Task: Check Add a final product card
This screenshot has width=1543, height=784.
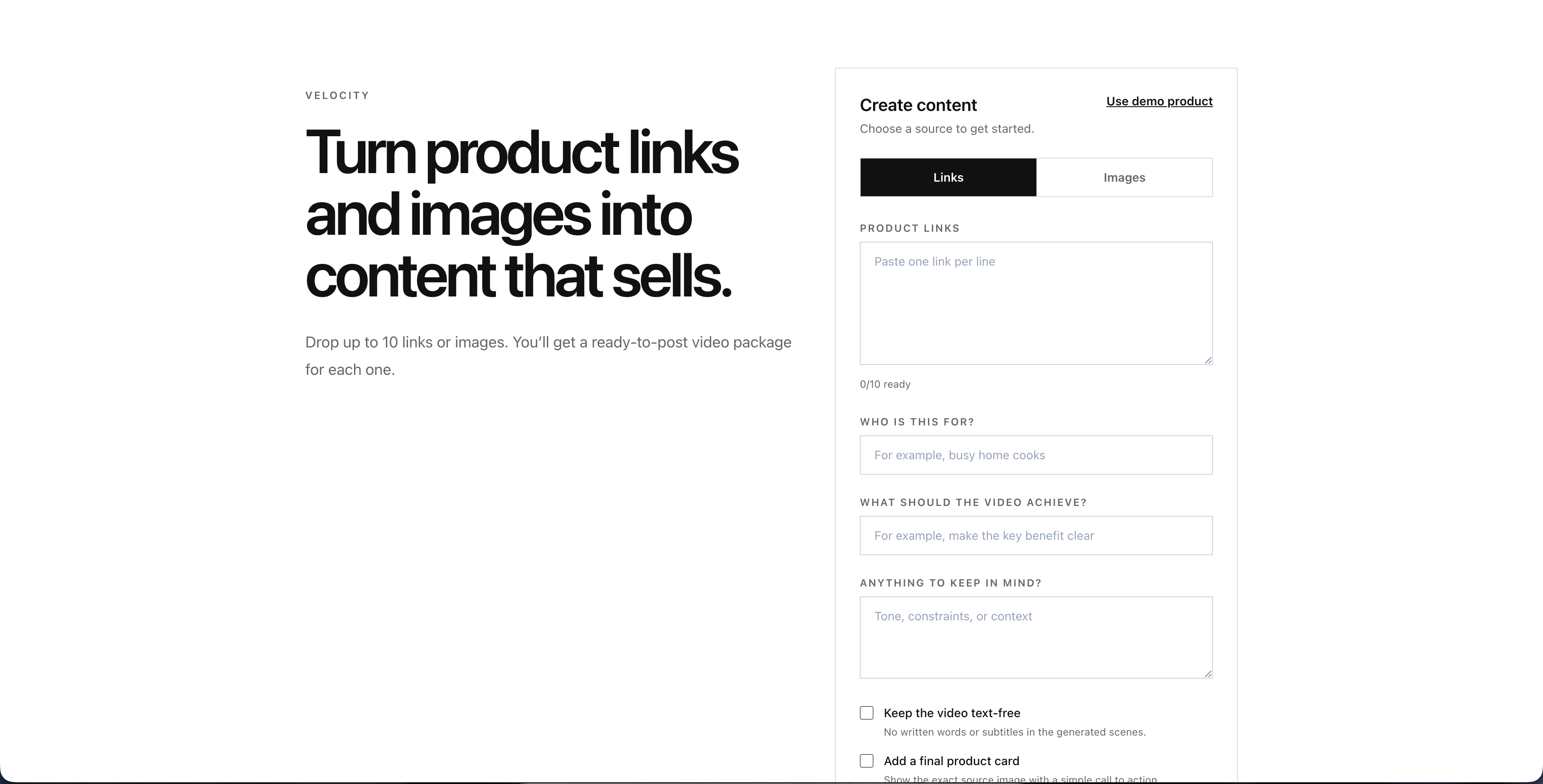Action: click(x=867, y=760)
